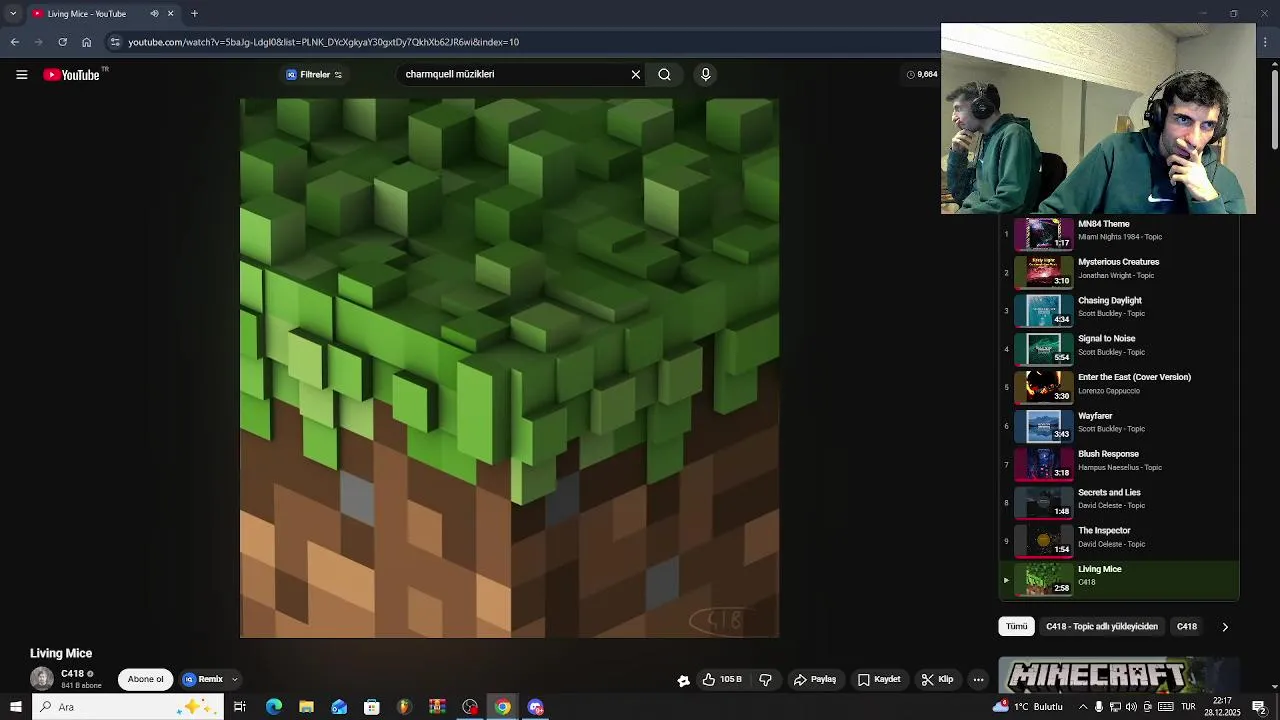Open File Explorer from the taskbar
1280x720 pixels.
click(306, 707)
